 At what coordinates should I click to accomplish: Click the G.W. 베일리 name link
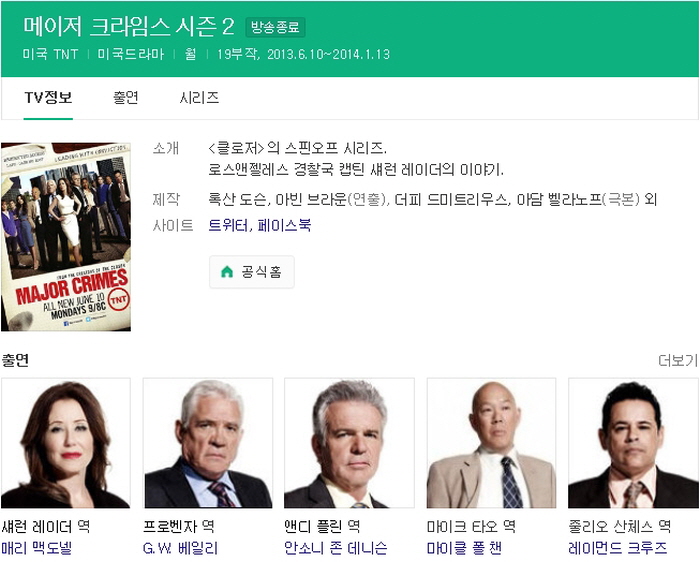pos(180,548)
